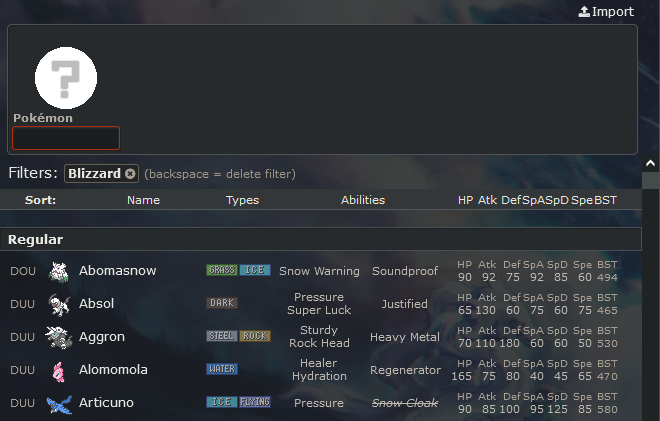Viewport: 660px width, 421px height.
Task: Click Alomomola's Regenerator ability
Action: [405, 370]
